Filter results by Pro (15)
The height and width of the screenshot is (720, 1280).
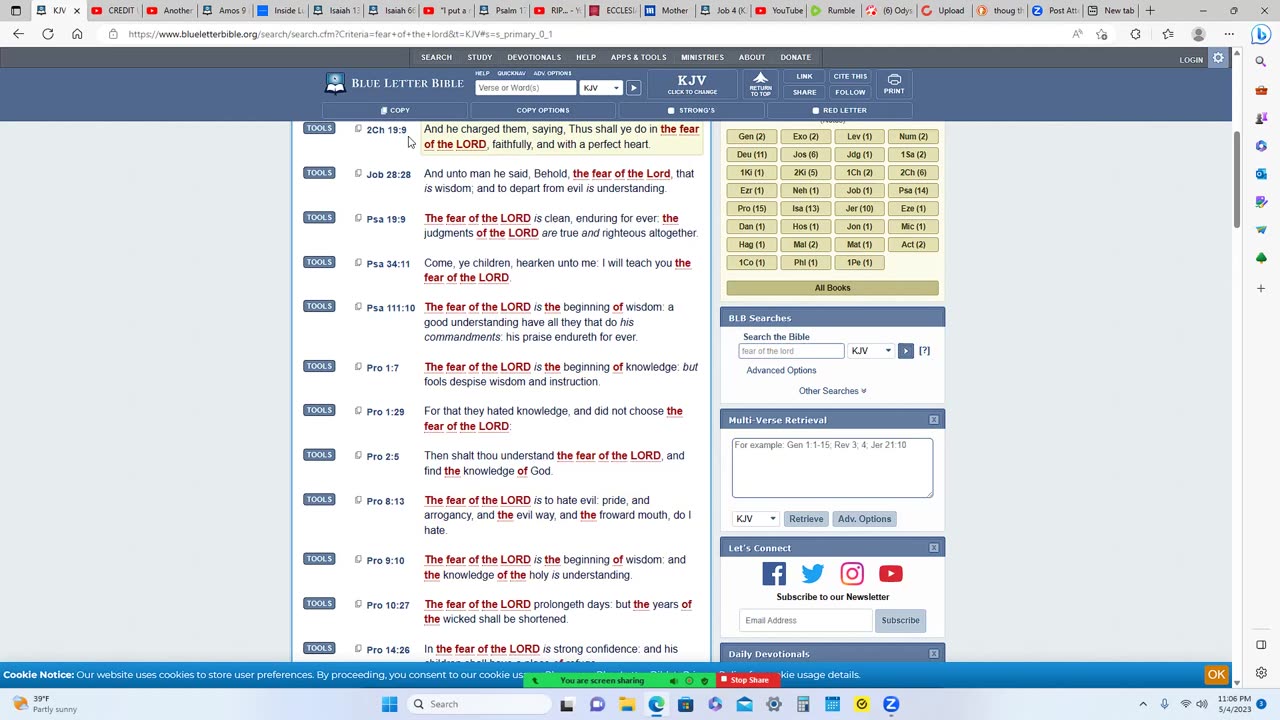coord(752,209)
